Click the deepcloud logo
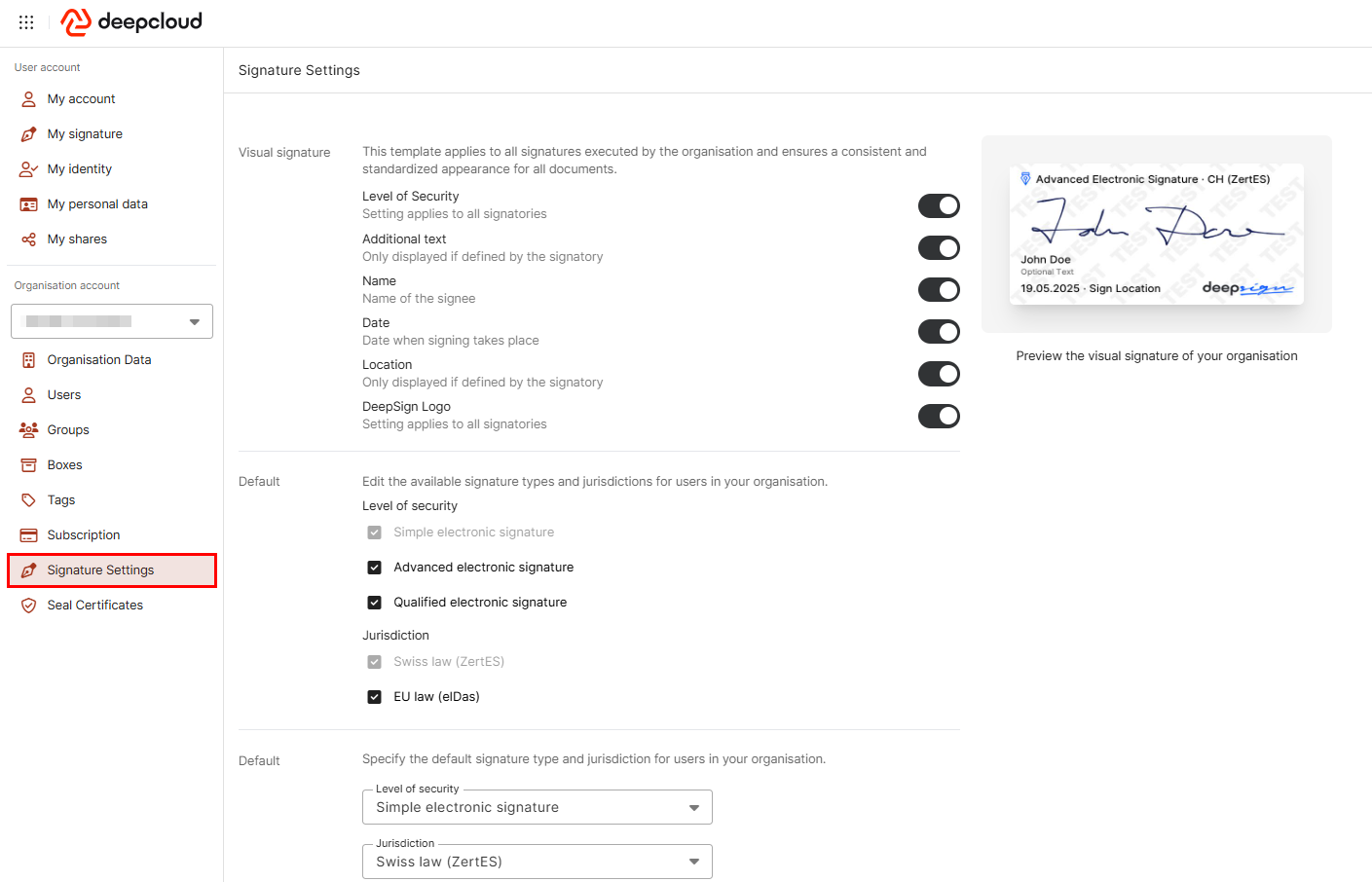The image size is (1372, 882). 131,21
